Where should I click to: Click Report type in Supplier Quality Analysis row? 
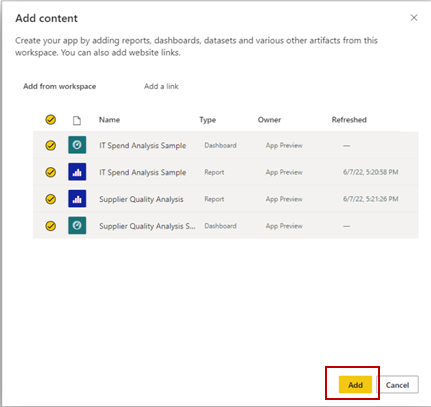(x=214, y=199)
